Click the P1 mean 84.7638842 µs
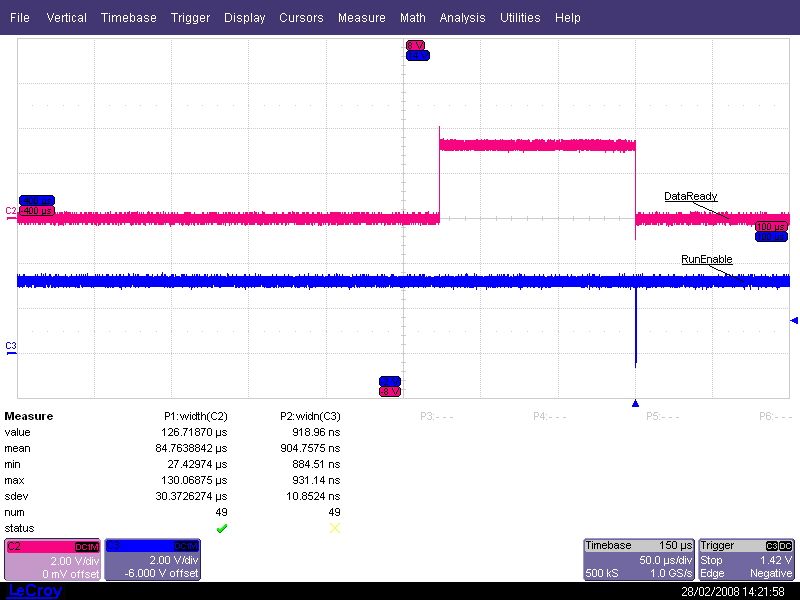This screenshot has width=800, height=600. click(191, 448)
